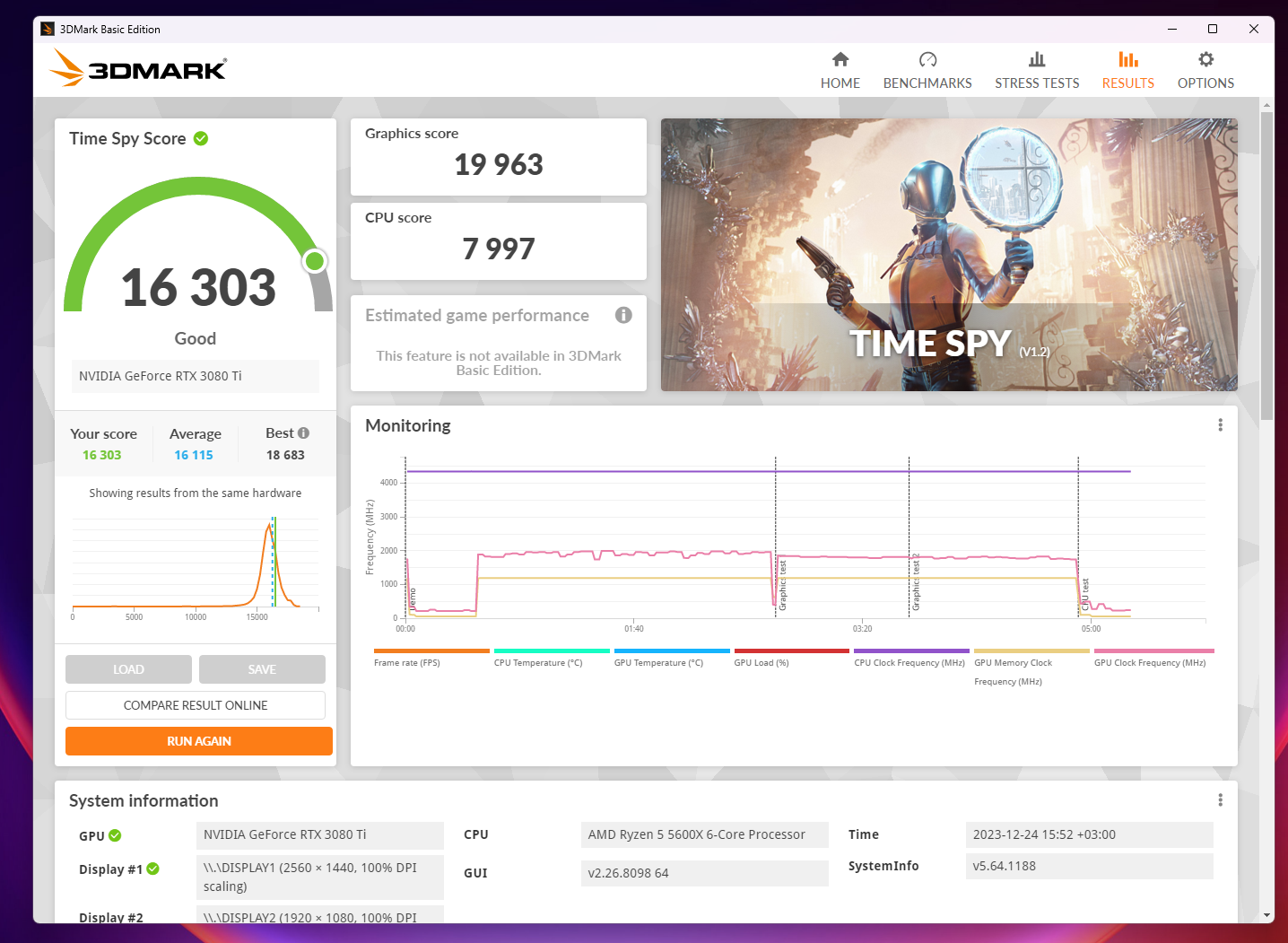Click the DISPLAY2 1920 × 1080 value
Screen dimensions: 1288x943
tap(320, 915)
